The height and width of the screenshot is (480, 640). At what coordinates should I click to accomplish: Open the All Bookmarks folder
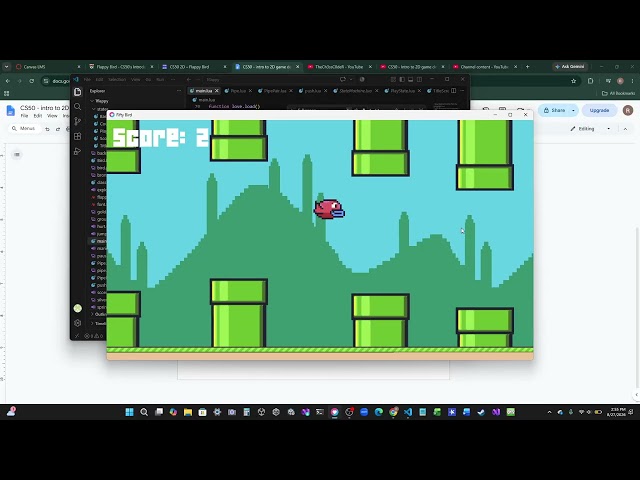coord(618,93)
